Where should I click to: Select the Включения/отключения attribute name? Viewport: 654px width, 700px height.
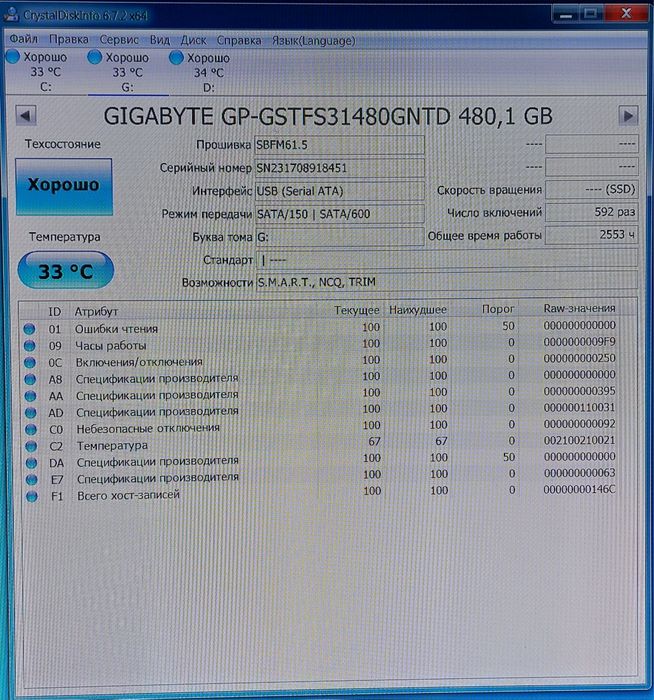tap(139, 362)
